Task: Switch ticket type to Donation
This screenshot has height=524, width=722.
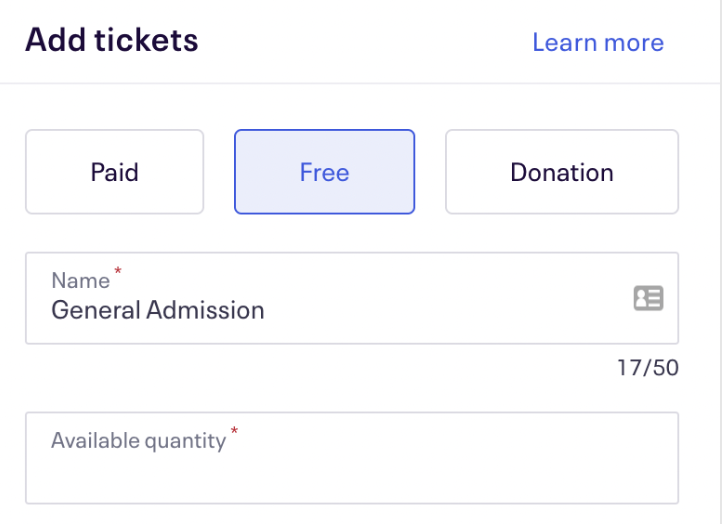Action: point(561,172)
